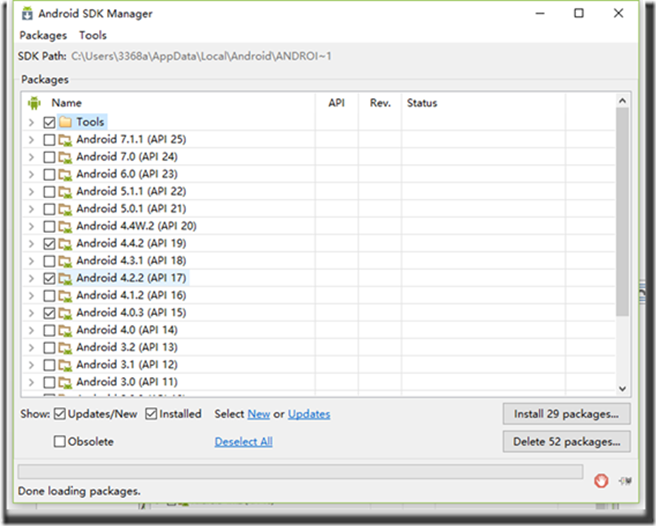Click the Android 4.4W.2 (API 20) folder icon
The width and height of the screenshot is (656, 526).
click(65, 226)
